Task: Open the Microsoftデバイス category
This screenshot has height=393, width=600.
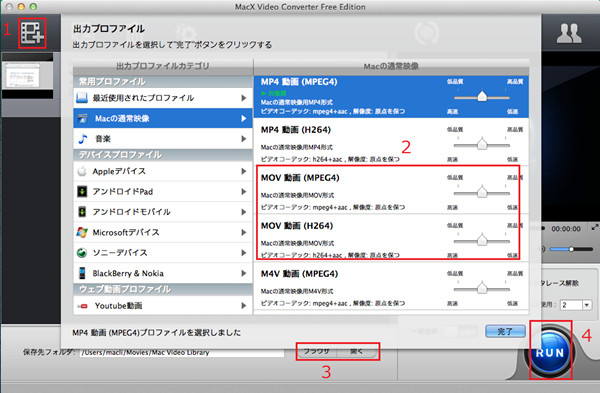Action: click(x=163, y=232)
